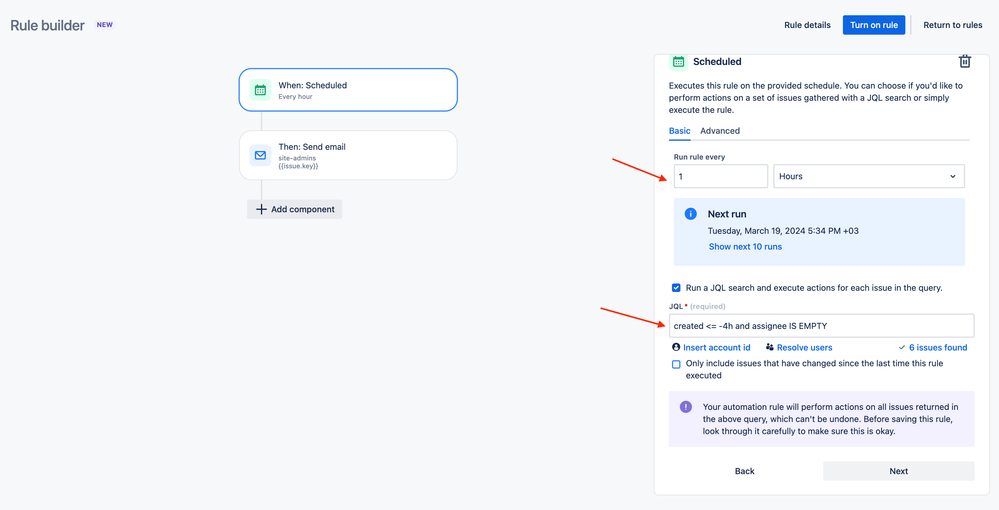The height and width of the screenshot is (510, 999).
Task: Click the Turn on rule button
Action: coord(873,25)
